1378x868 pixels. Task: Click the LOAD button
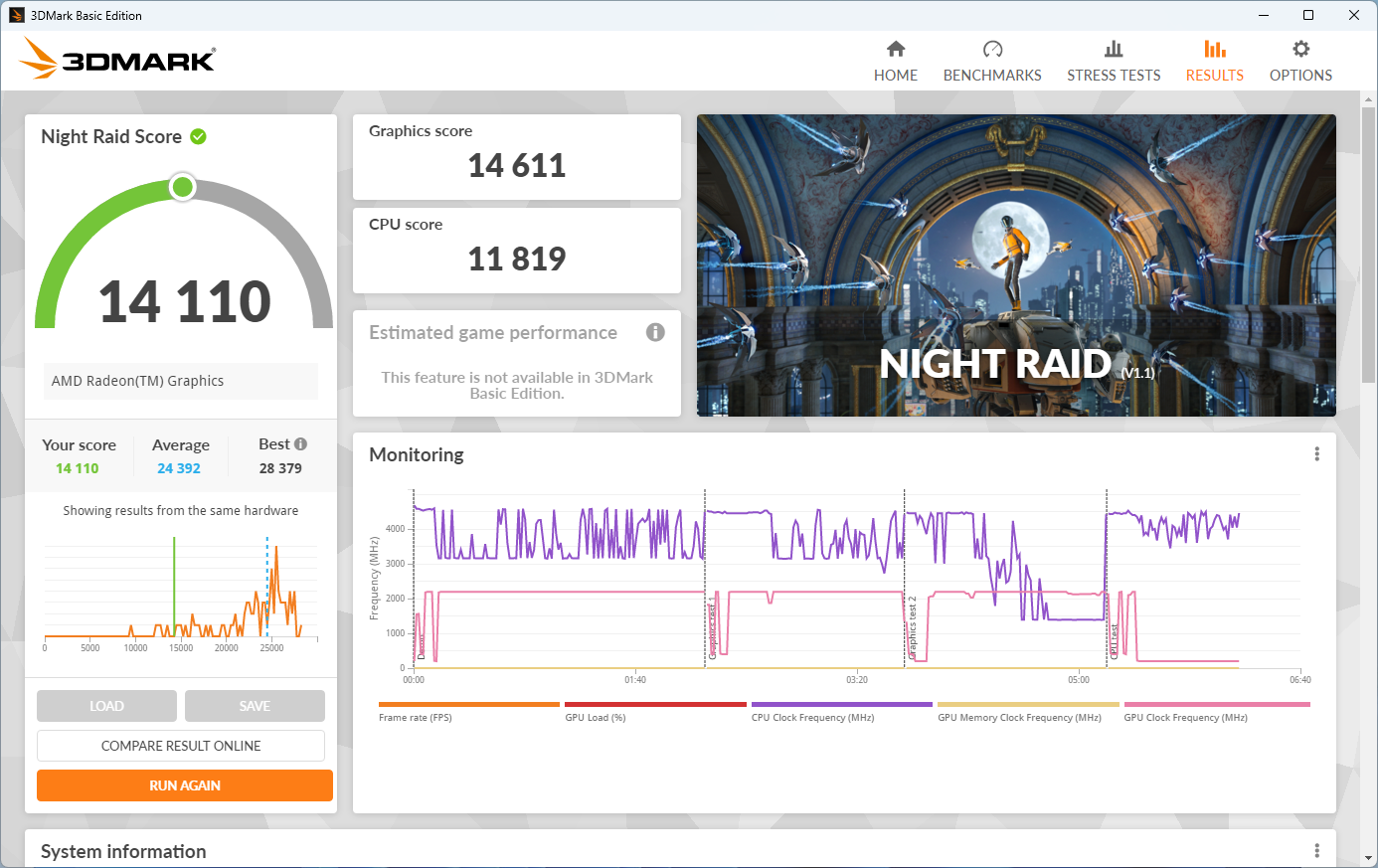(106, 706)
